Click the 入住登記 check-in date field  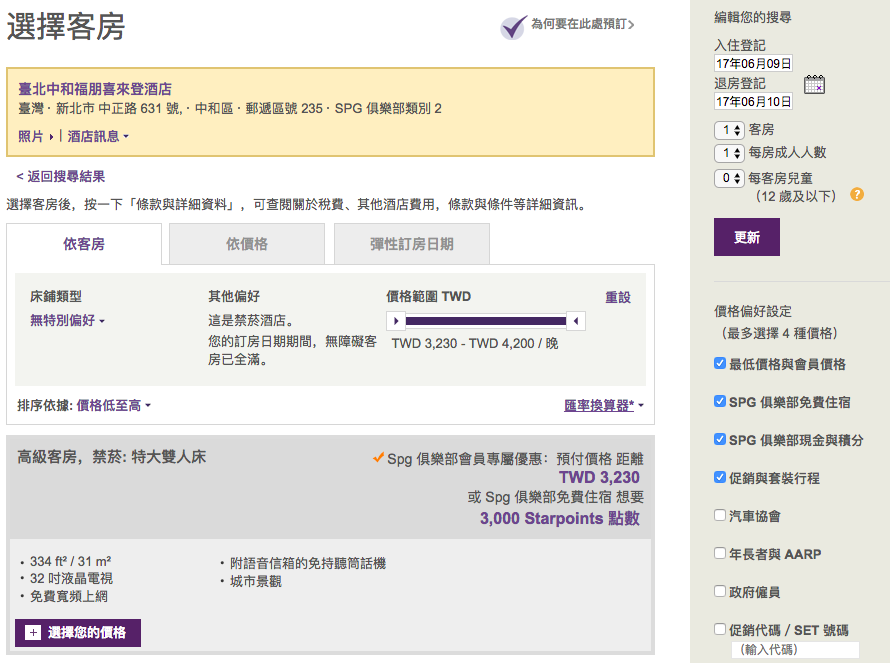point(753,64)
